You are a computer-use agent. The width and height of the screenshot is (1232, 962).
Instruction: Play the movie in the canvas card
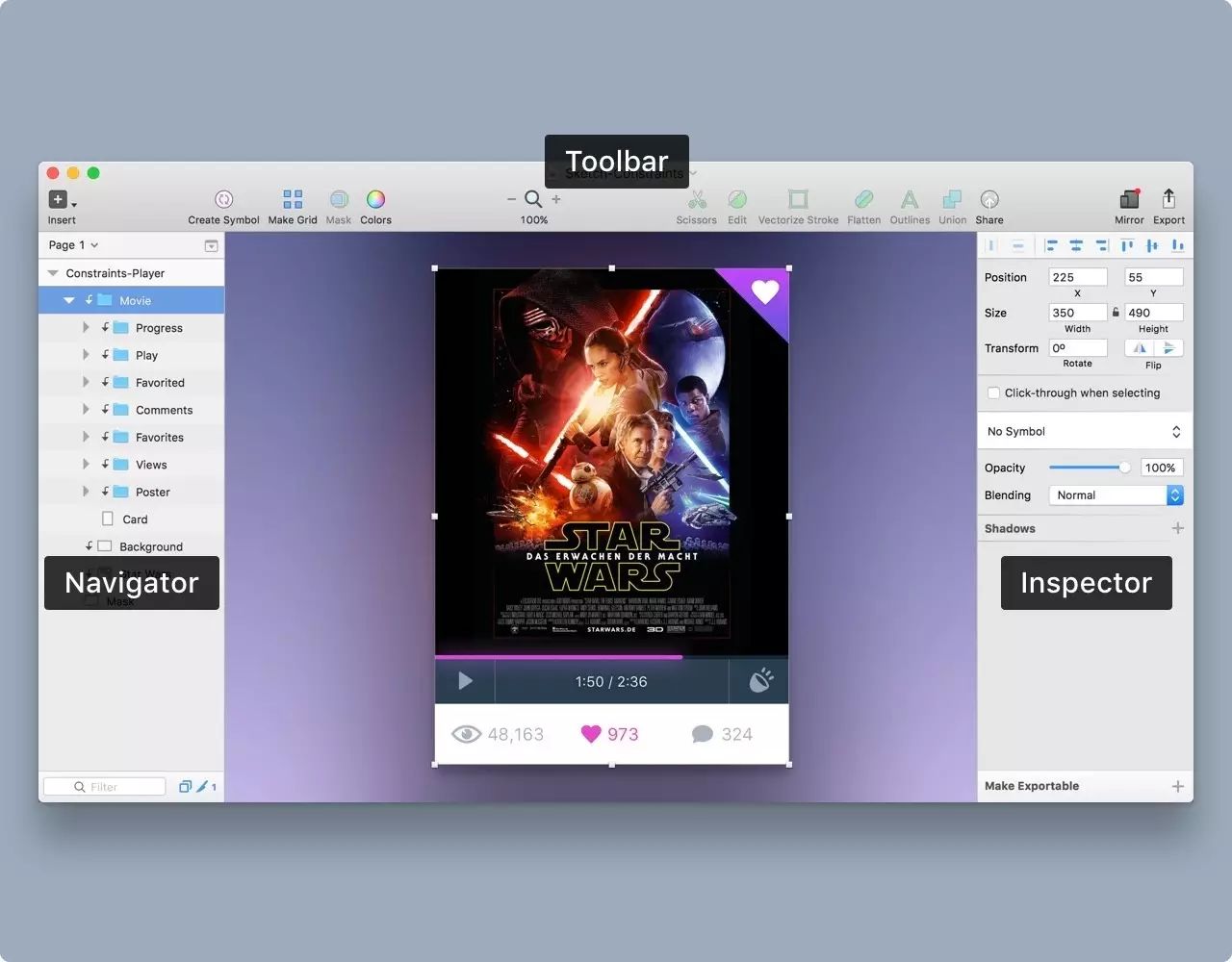(465, 681)
